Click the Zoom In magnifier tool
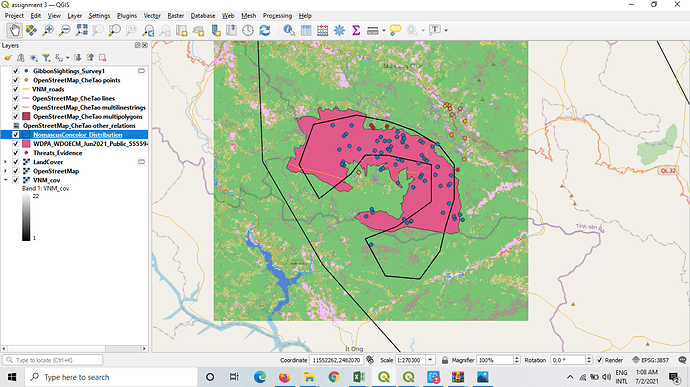 tap(48, 30)
